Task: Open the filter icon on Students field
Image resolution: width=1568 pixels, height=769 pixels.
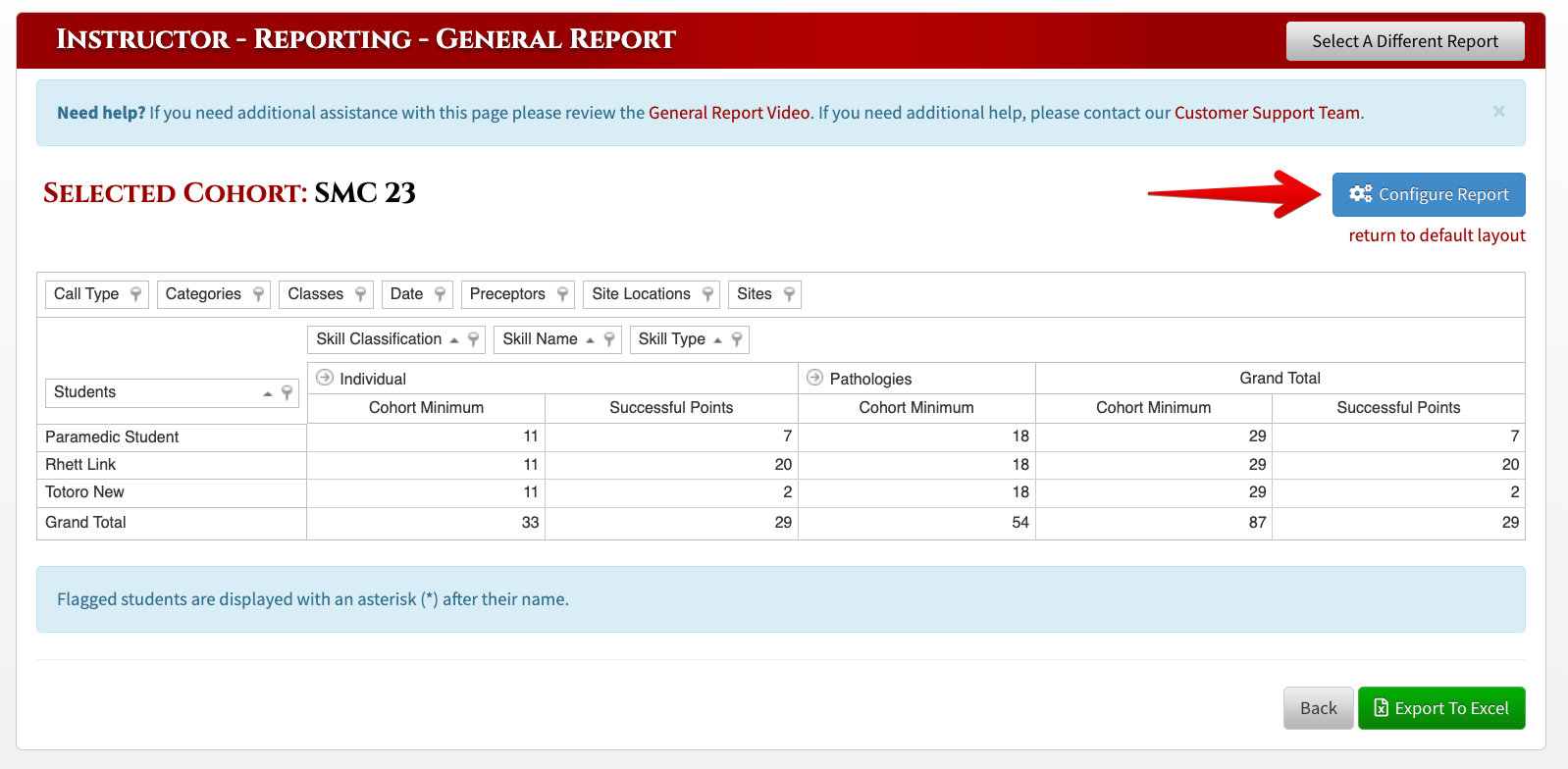Action: click(287, 392)
